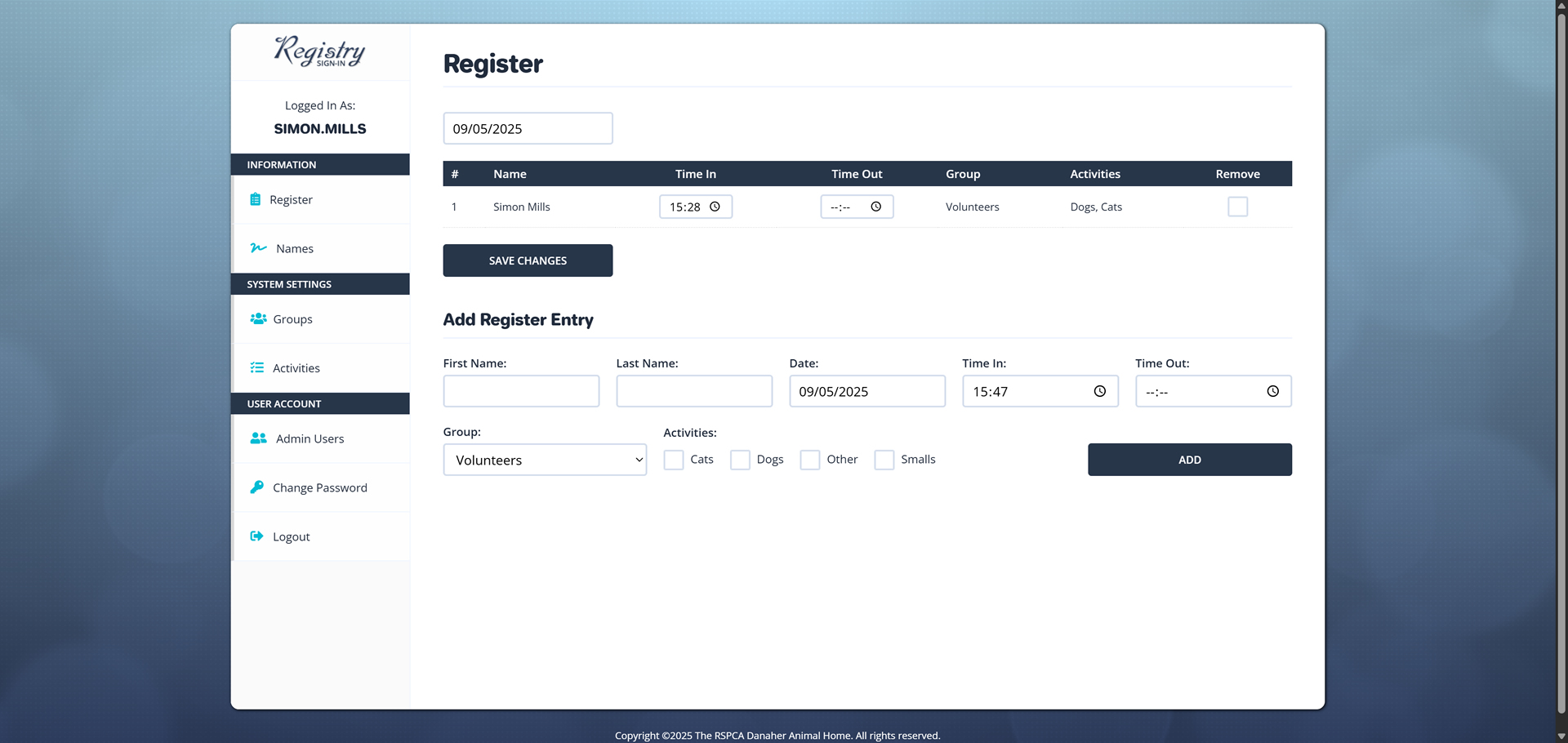Open the Date field in Add Register Entry
Screen dimensions: 1568x743
click(866, 391)
